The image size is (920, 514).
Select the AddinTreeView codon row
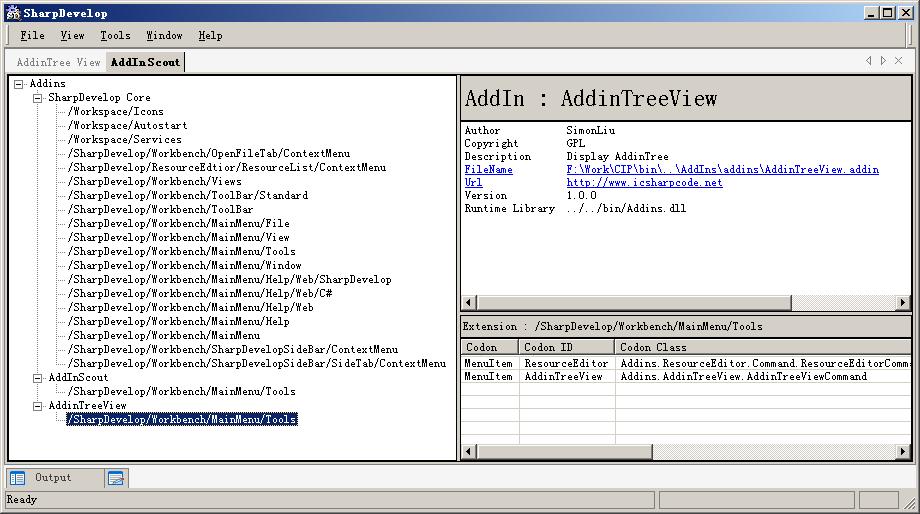[x=686, y=377]
